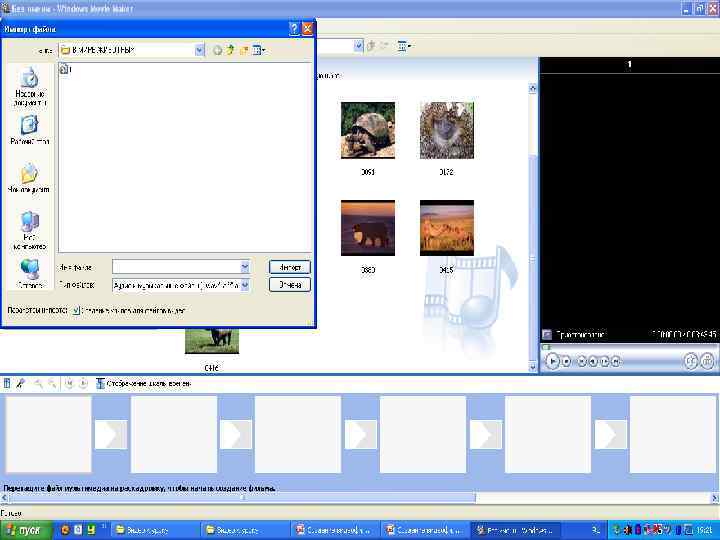Click the preview monitor seek bar

pos(629,348)
